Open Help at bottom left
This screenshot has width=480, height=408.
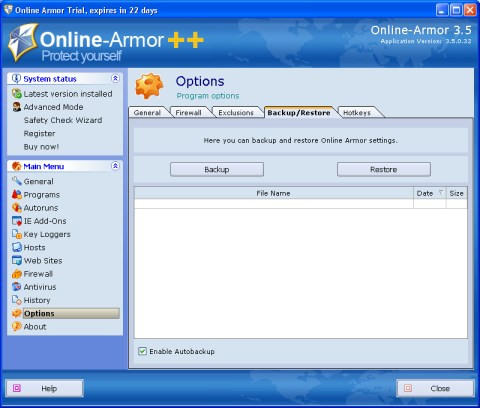44,388
